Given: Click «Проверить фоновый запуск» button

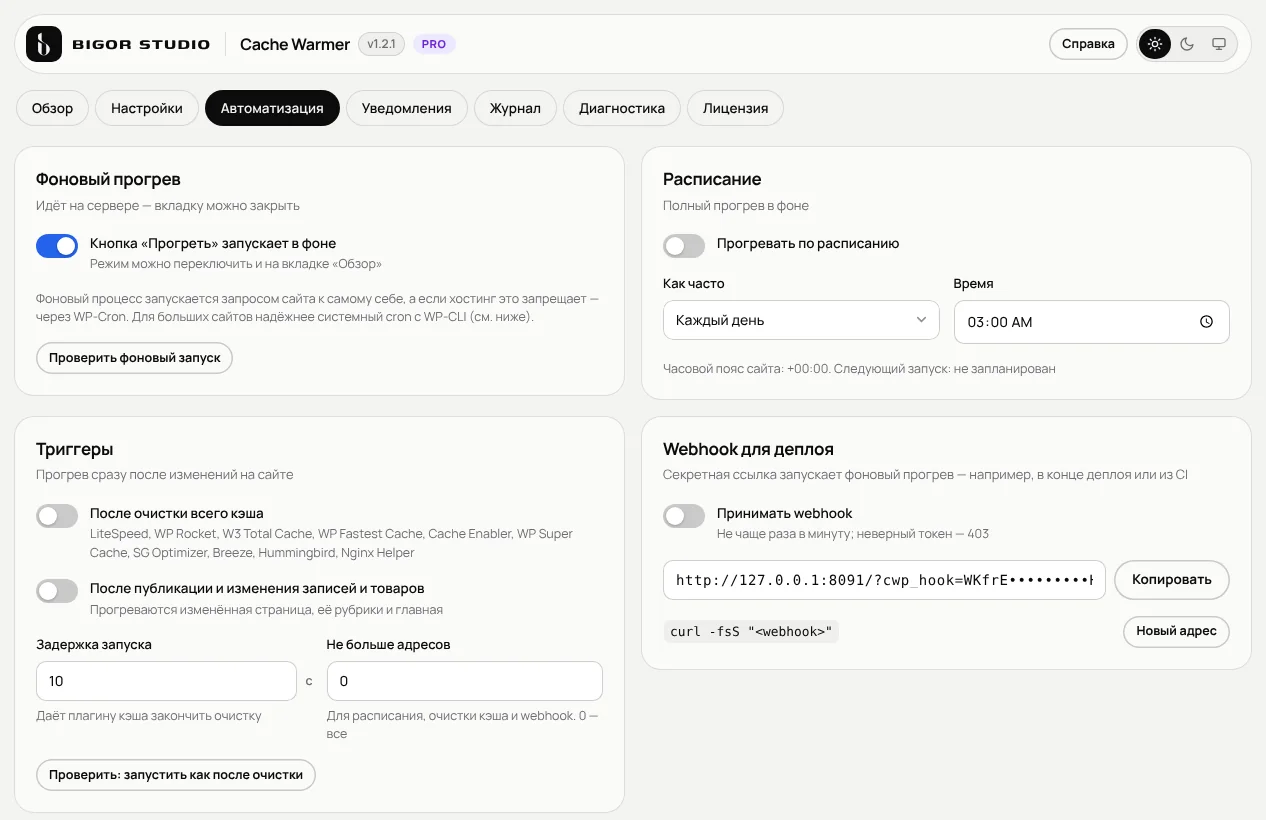Looking at the screenshot, I should (x=135, y=357).
